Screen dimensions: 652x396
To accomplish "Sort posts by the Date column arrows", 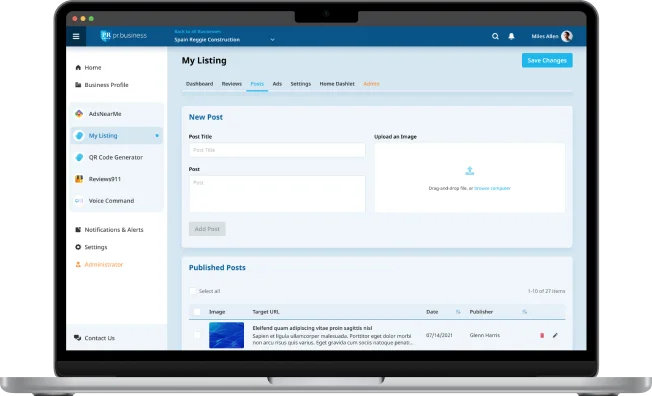I will [x=458, y=312].
